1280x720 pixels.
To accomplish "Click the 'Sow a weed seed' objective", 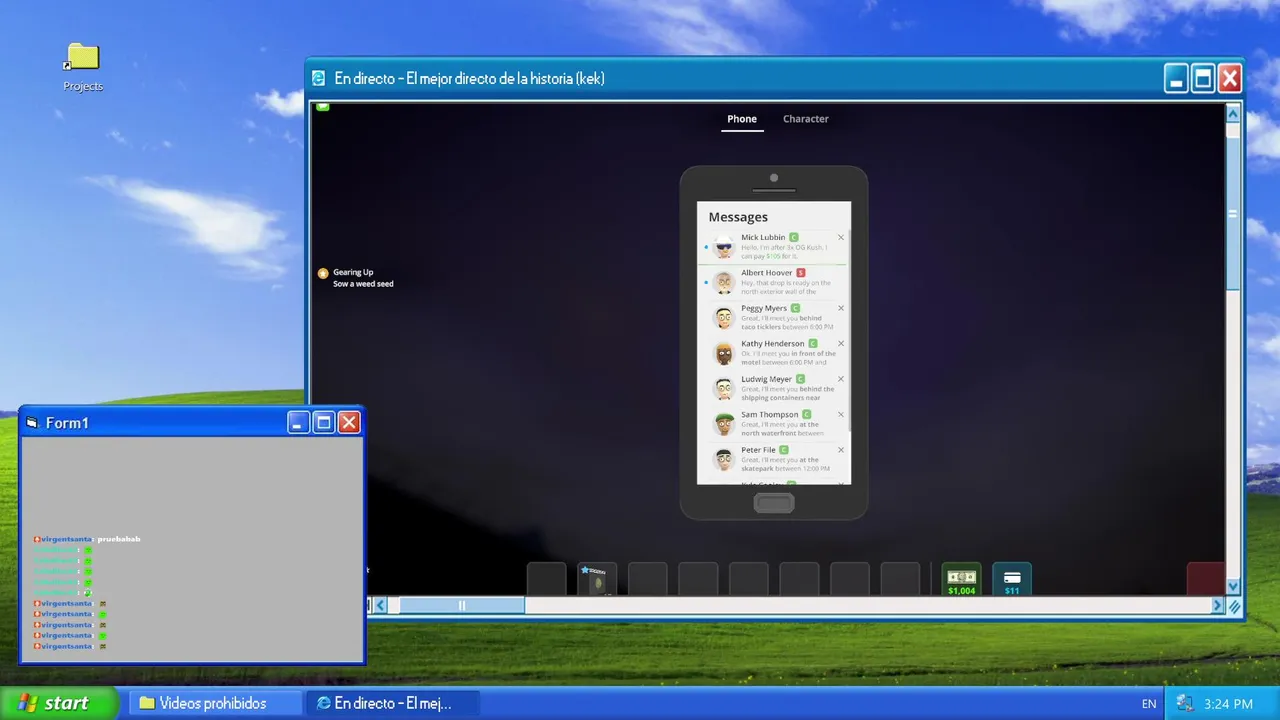I will pos(363,284).
